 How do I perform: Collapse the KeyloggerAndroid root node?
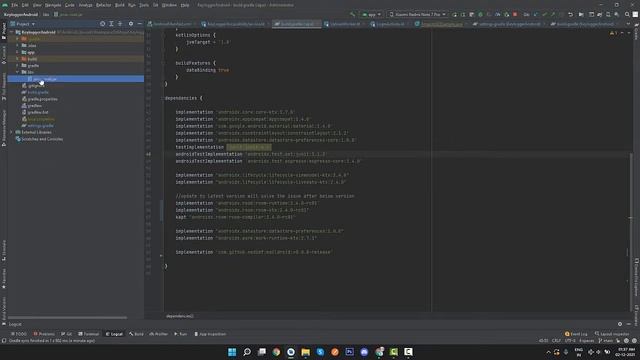point(12,32)
